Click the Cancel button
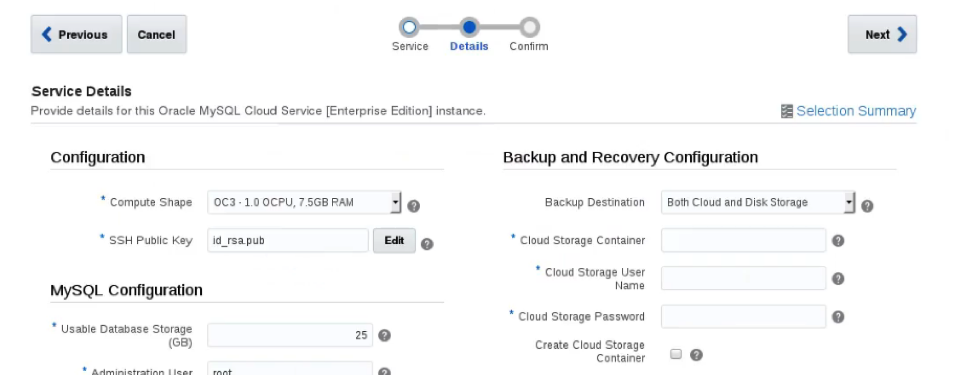This screenshot has height=375, width=975. click(157, 34)
